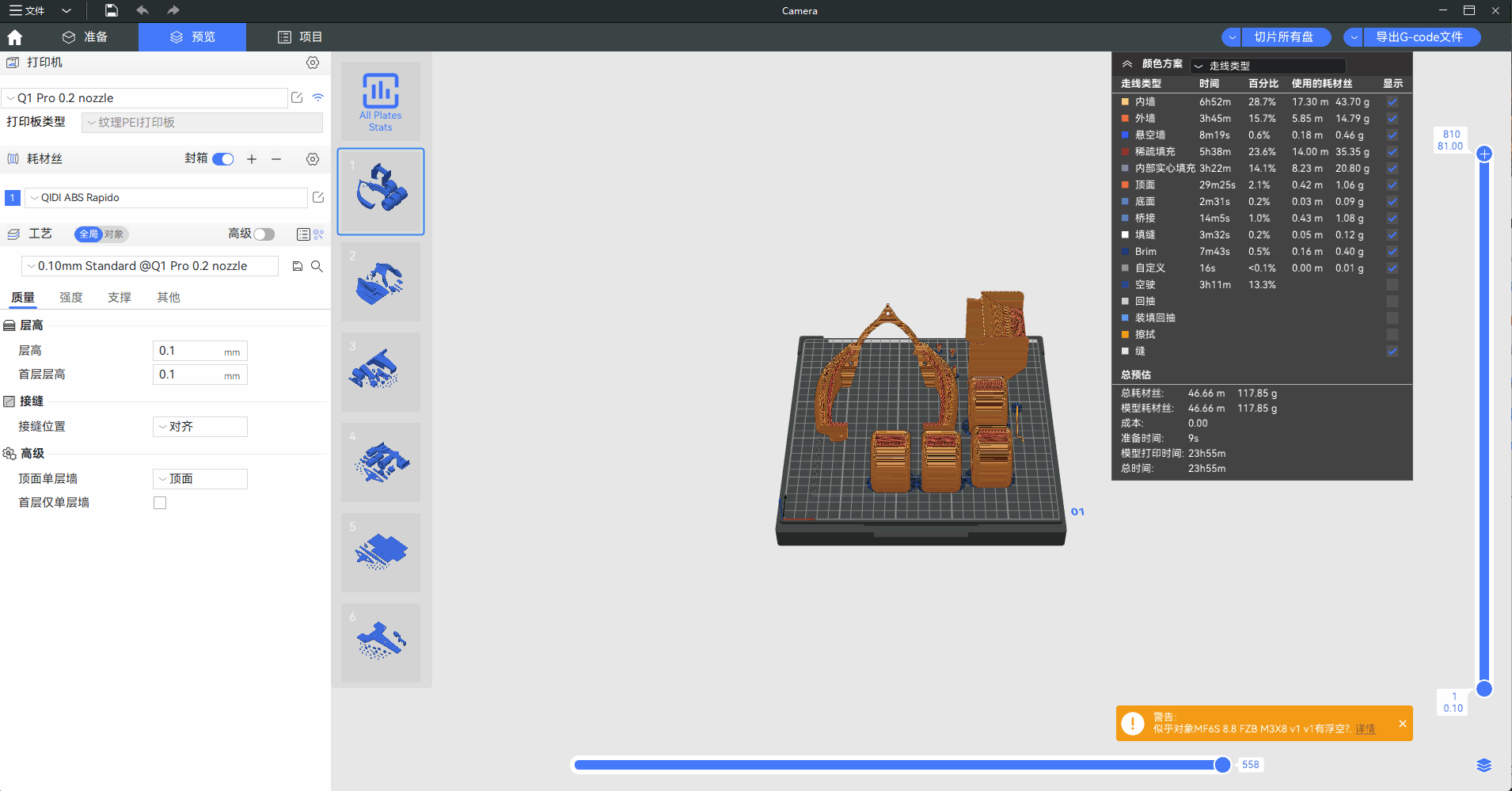
Task: Expand the 走线类型 color scheme dropdown
Action: pos(1267,66)
